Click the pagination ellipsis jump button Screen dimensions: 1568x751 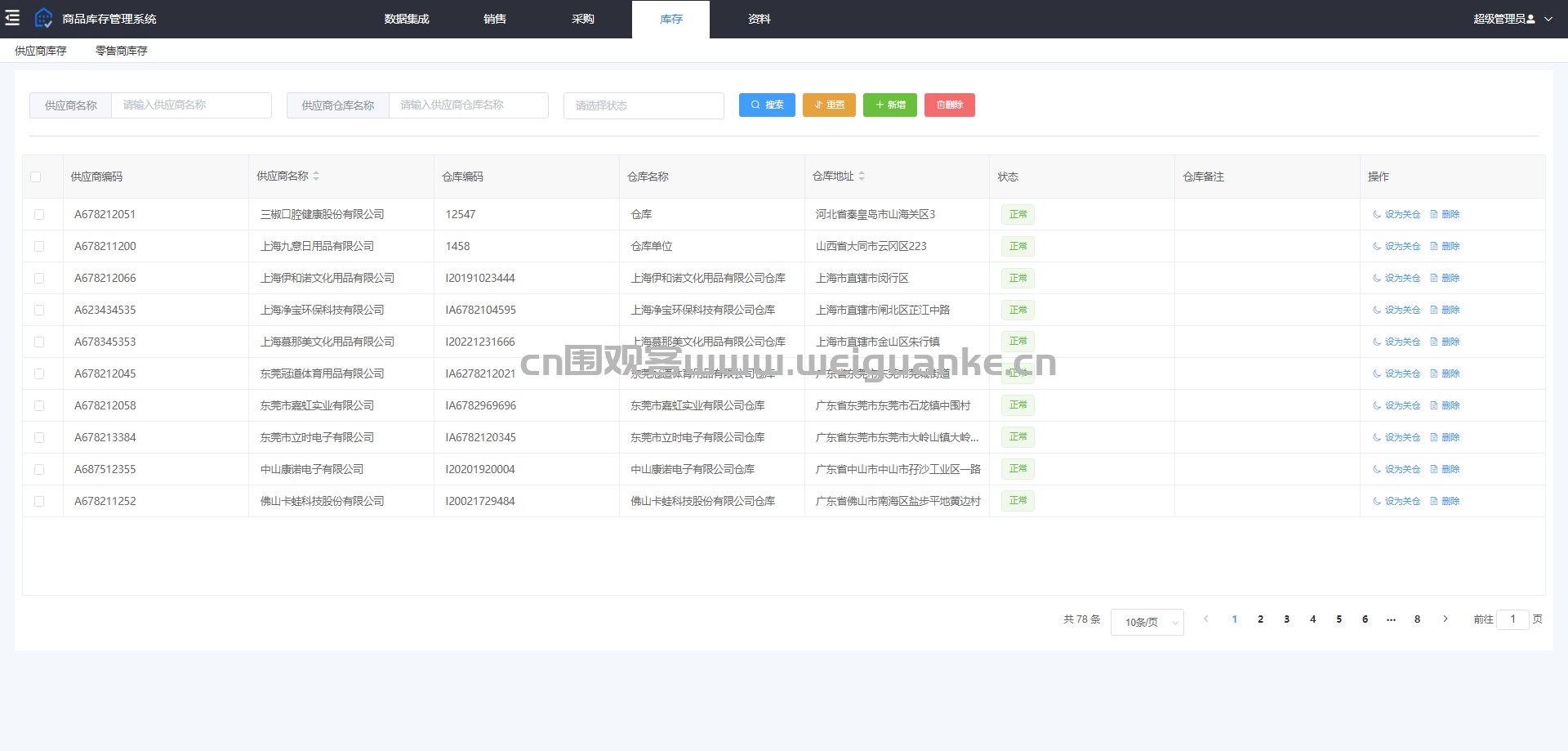pyautogui.click(x=1391, y=619)
